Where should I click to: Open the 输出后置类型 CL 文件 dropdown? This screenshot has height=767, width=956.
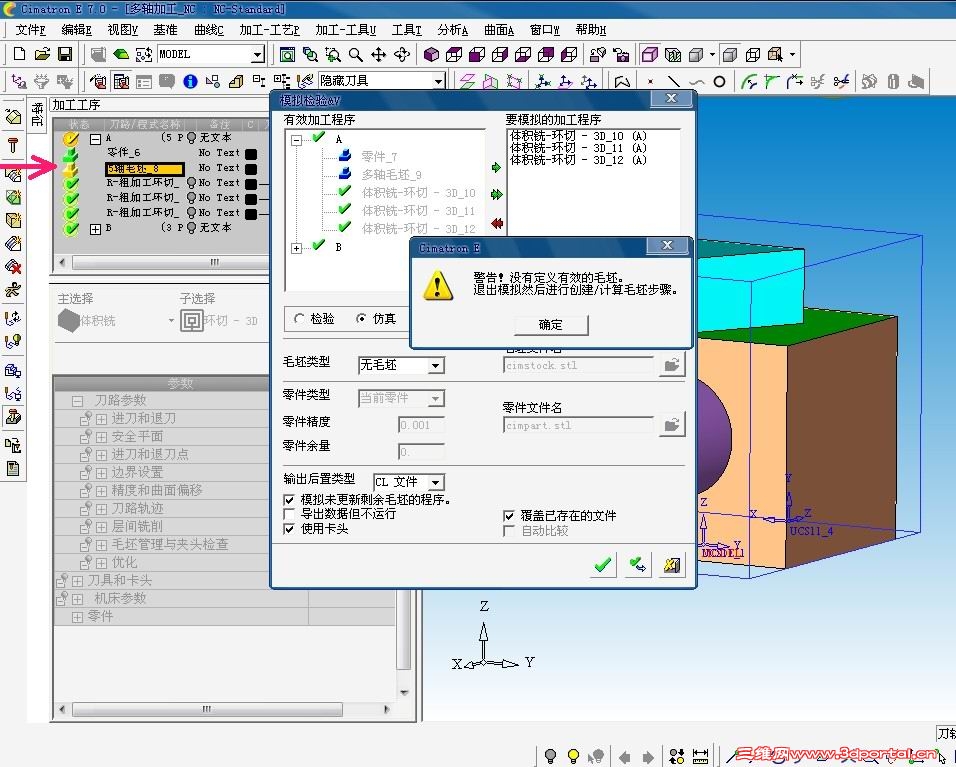tap(435, 482)
